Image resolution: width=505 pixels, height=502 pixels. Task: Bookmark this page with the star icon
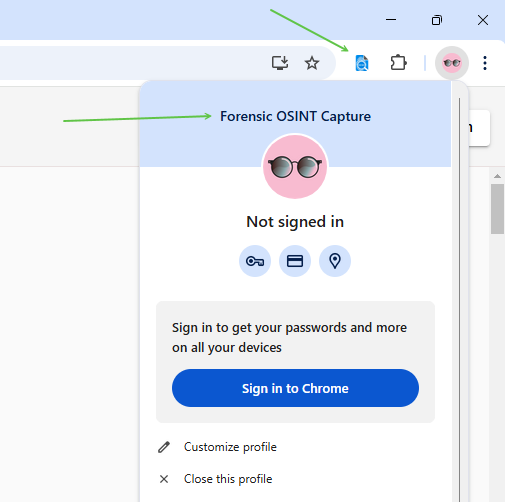(312, 63)
